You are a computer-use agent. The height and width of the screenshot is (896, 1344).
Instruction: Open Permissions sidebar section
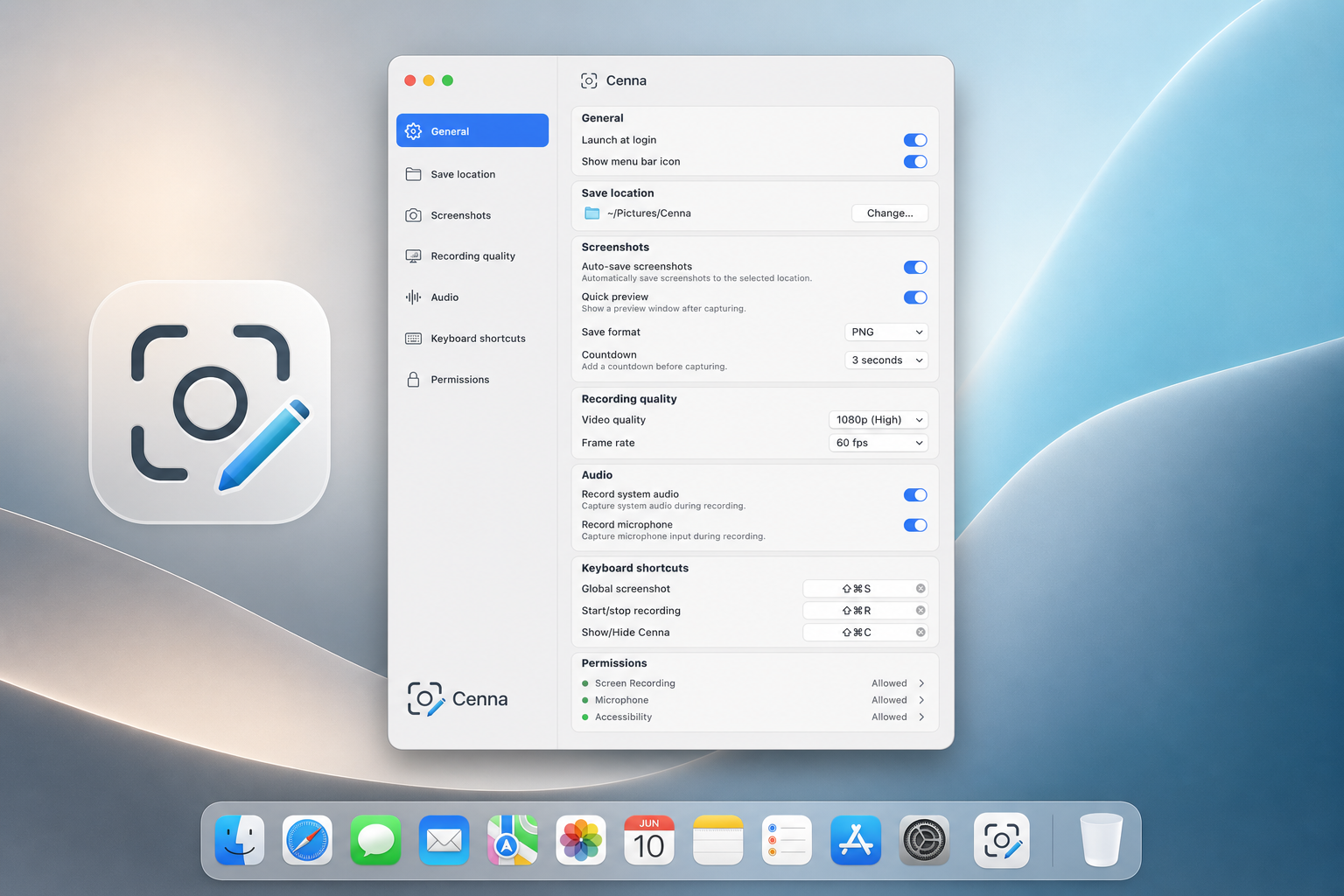pos(472,380)
